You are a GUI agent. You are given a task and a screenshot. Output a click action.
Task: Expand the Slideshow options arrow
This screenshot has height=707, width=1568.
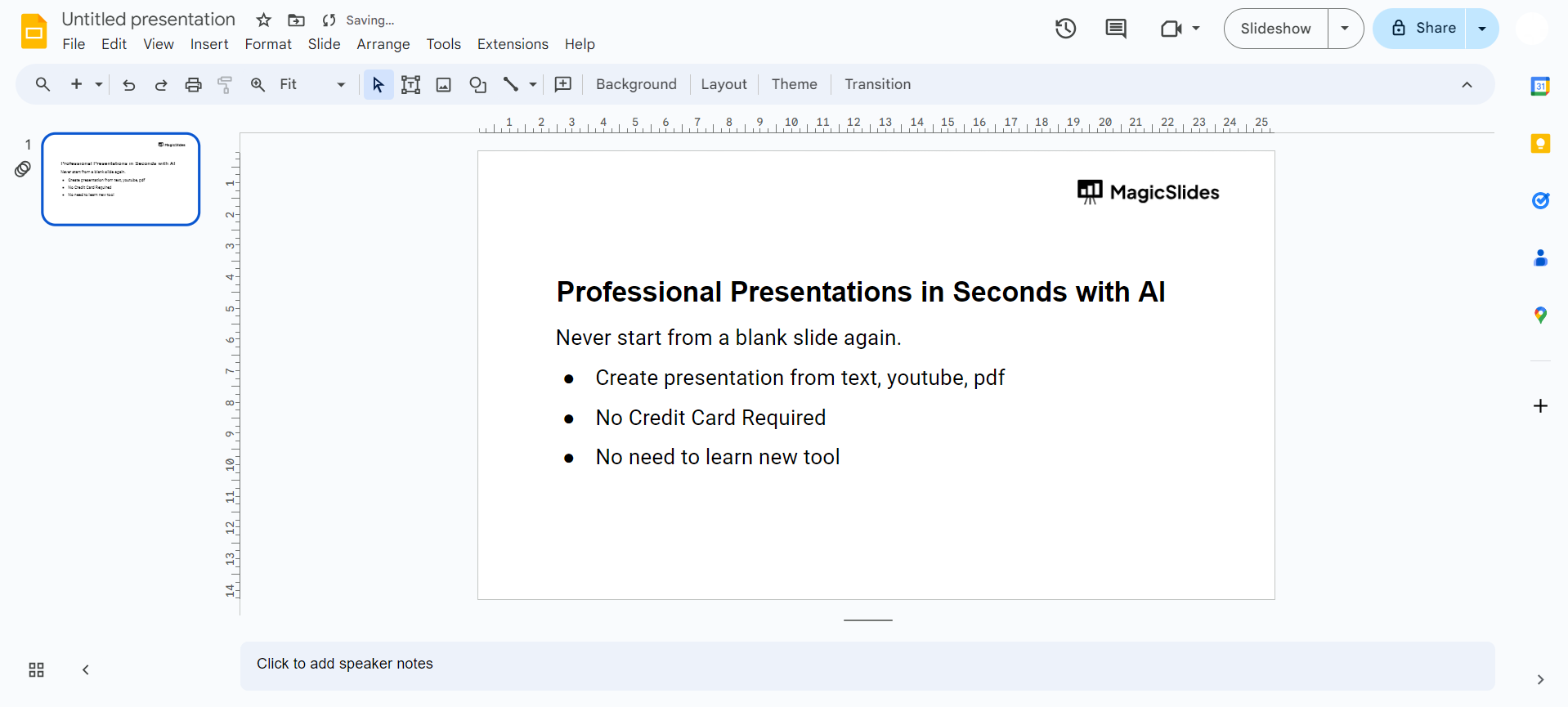click(x=1345, y=29)
